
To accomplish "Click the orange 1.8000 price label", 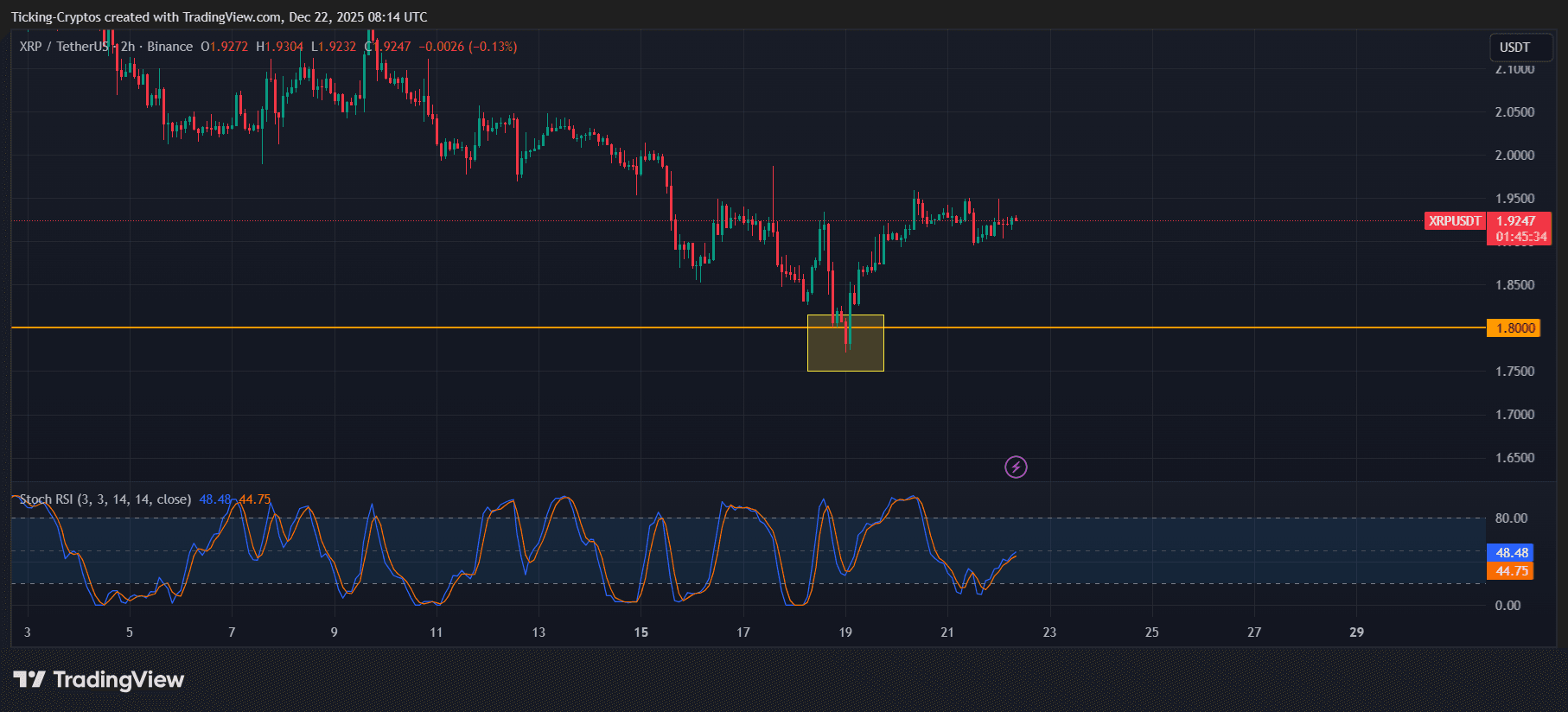I will pos(1514,328).
